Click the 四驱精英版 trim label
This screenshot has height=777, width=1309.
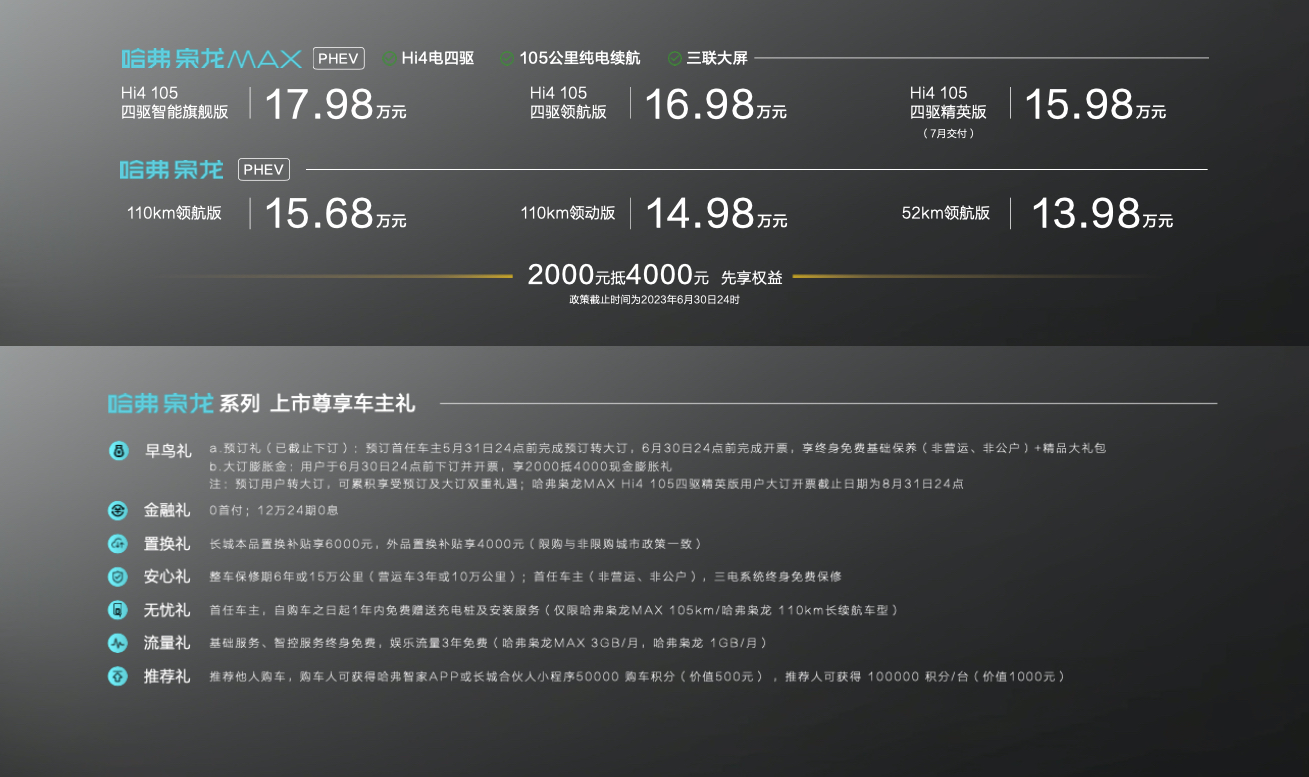point(948,112)
